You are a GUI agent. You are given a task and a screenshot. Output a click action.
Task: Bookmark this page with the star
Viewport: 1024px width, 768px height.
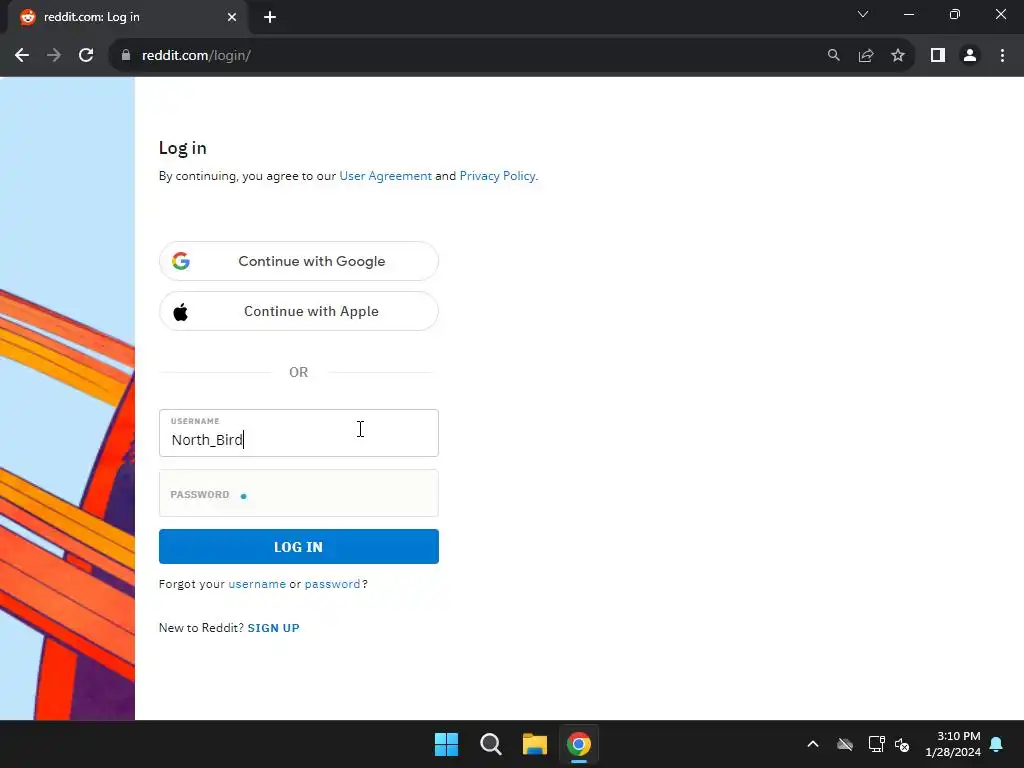tap(898, 56)
